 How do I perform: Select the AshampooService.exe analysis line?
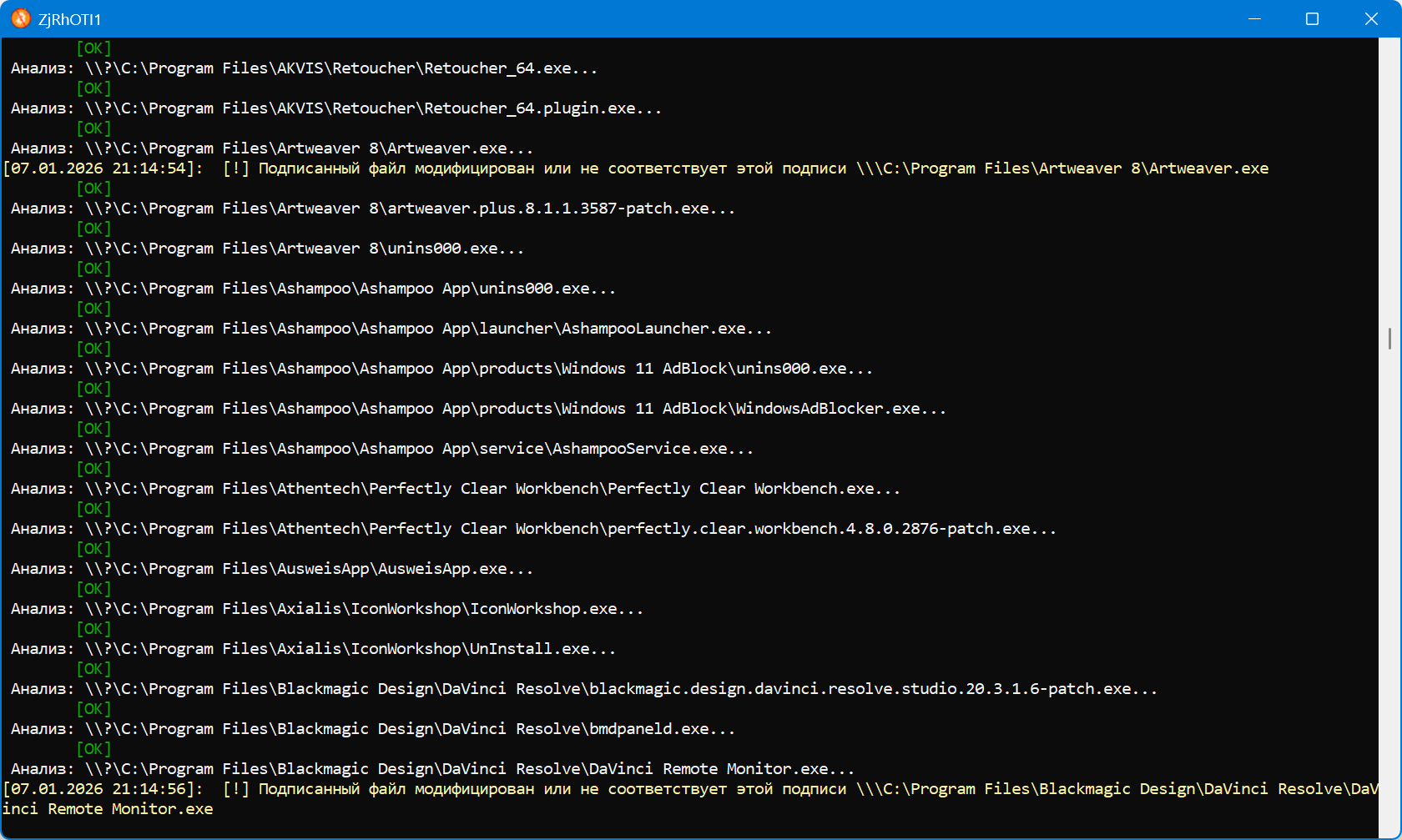381,449
